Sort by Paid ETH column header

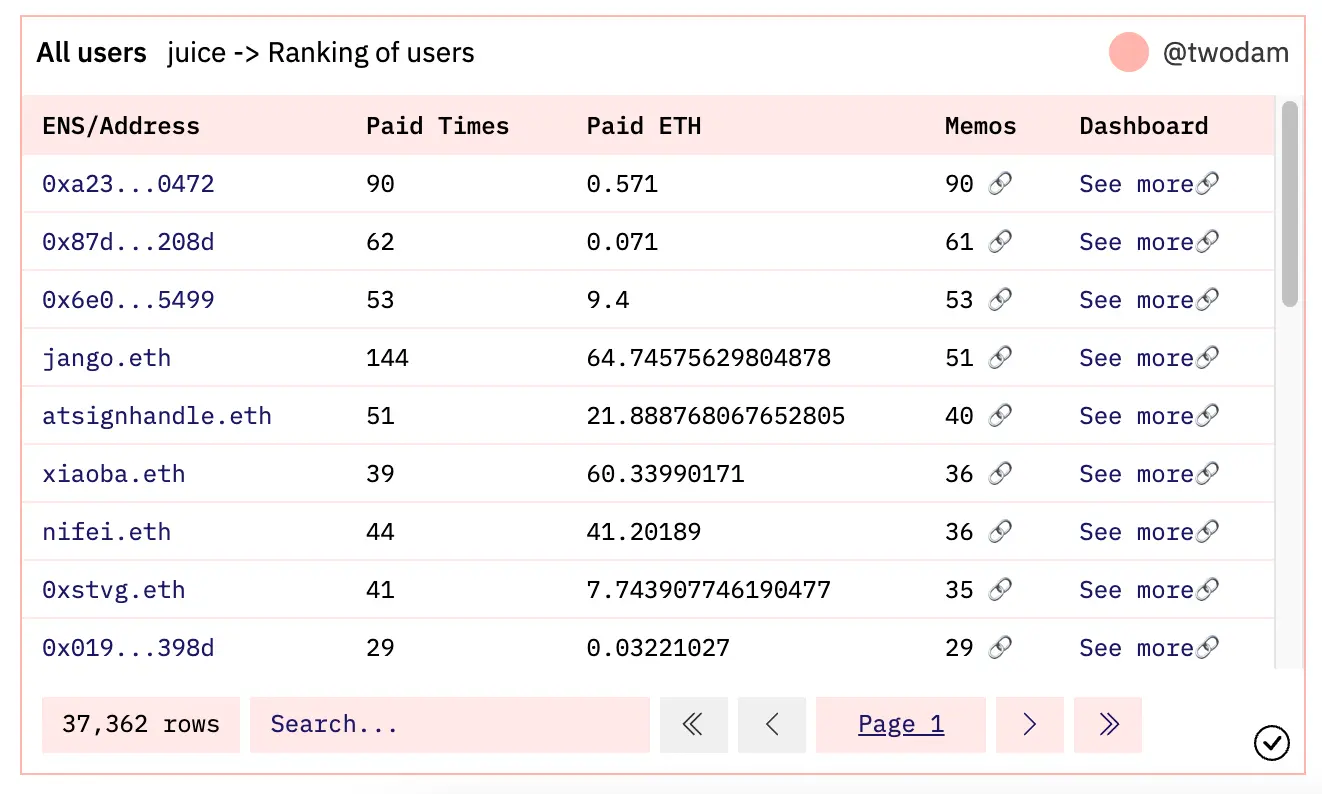[x=643, y=126]
